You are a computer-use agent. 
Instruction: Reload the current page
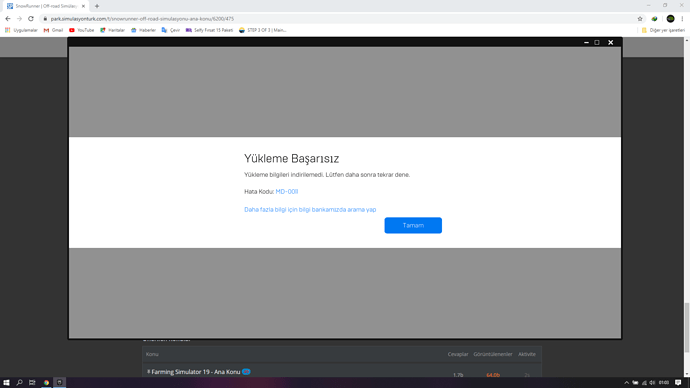(x=31, y=18)
